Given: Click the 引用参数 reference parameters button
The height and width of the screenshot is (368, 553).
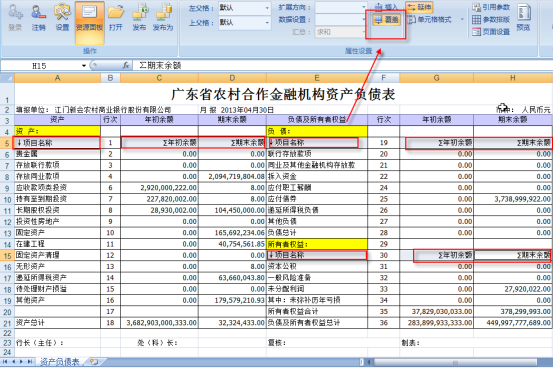Looking at the screenshot, I should click(x=491, y=7).
